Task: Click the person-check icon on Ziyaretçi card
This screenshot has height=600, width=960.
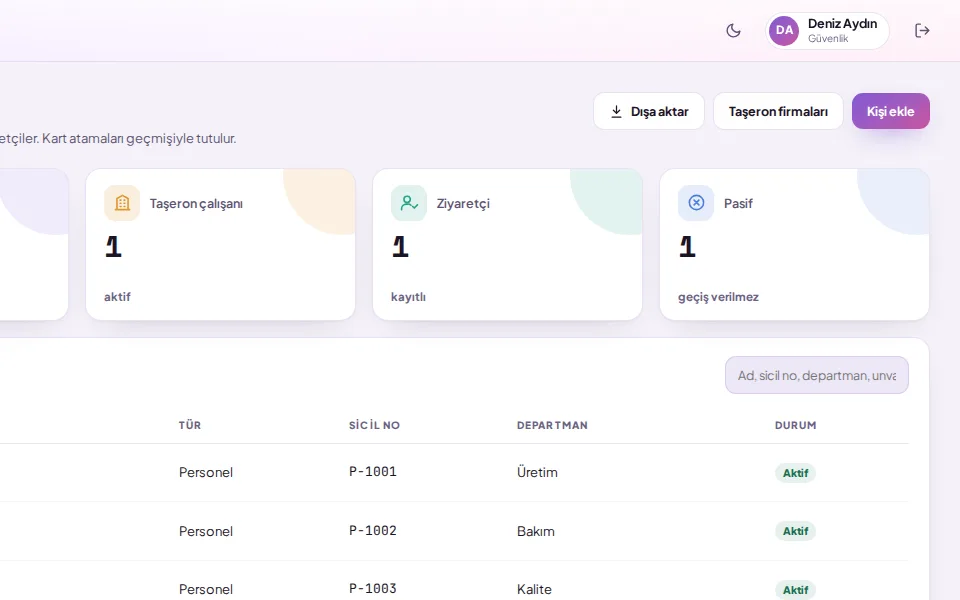Action: pos(409,203)
